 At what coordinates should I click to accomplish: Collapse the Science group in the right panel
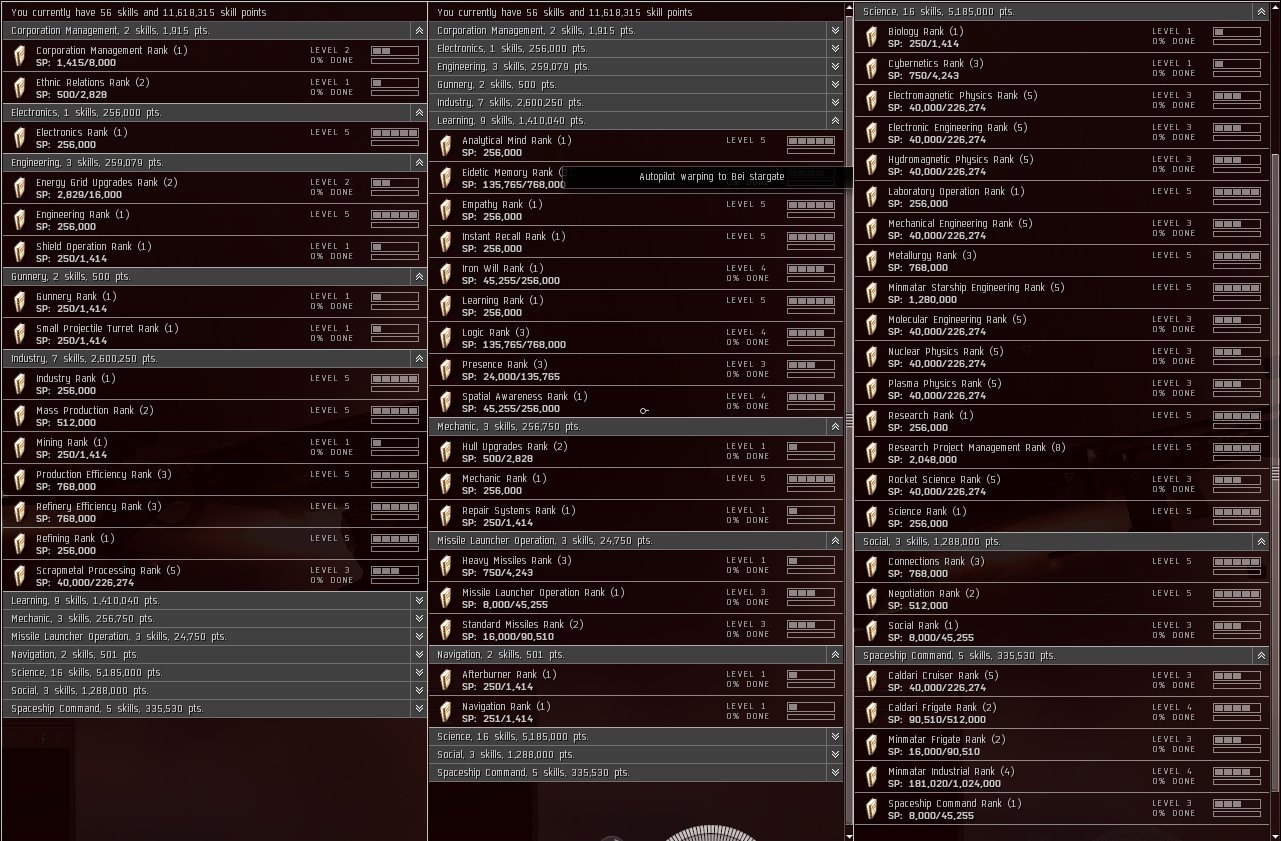(x=1261, y=12)
